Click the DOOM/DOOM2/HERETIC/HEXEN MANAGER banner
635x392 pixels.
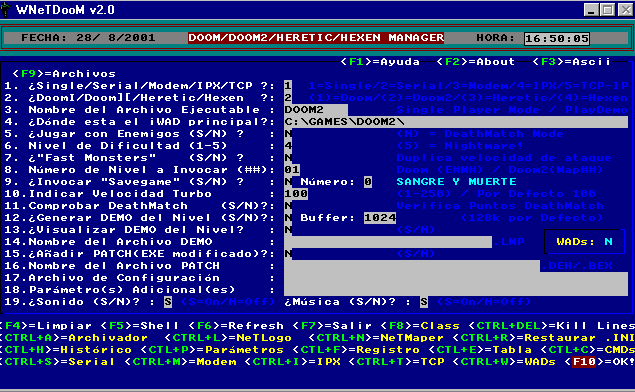(316, 38)
